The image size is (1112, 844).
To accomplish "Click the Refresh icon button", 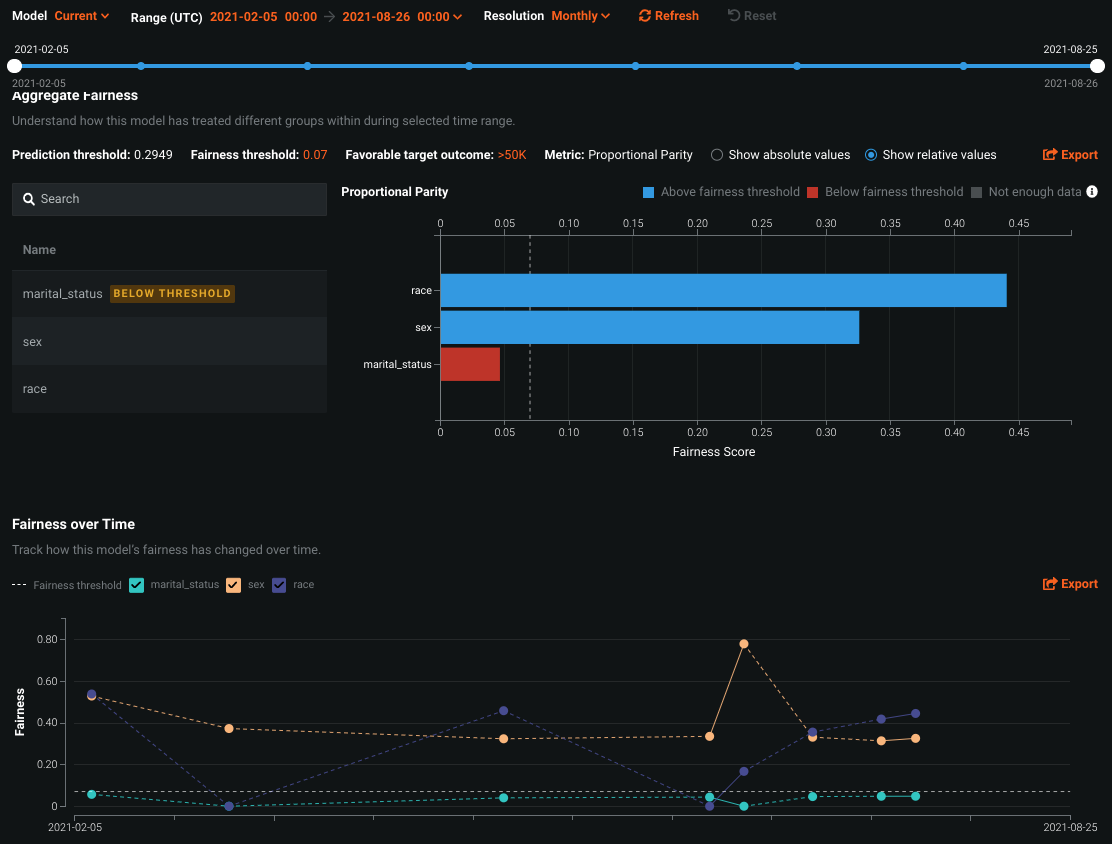I will (645, 16).
